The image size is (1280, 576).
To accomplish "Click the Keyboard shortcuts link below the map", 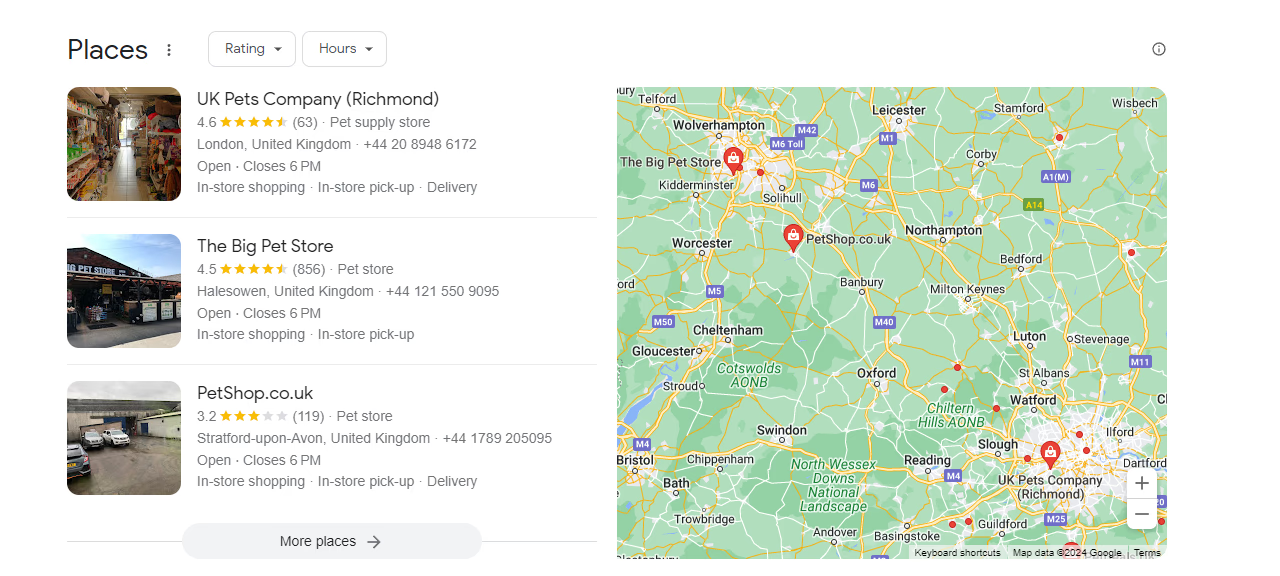I will click(957, 552).
